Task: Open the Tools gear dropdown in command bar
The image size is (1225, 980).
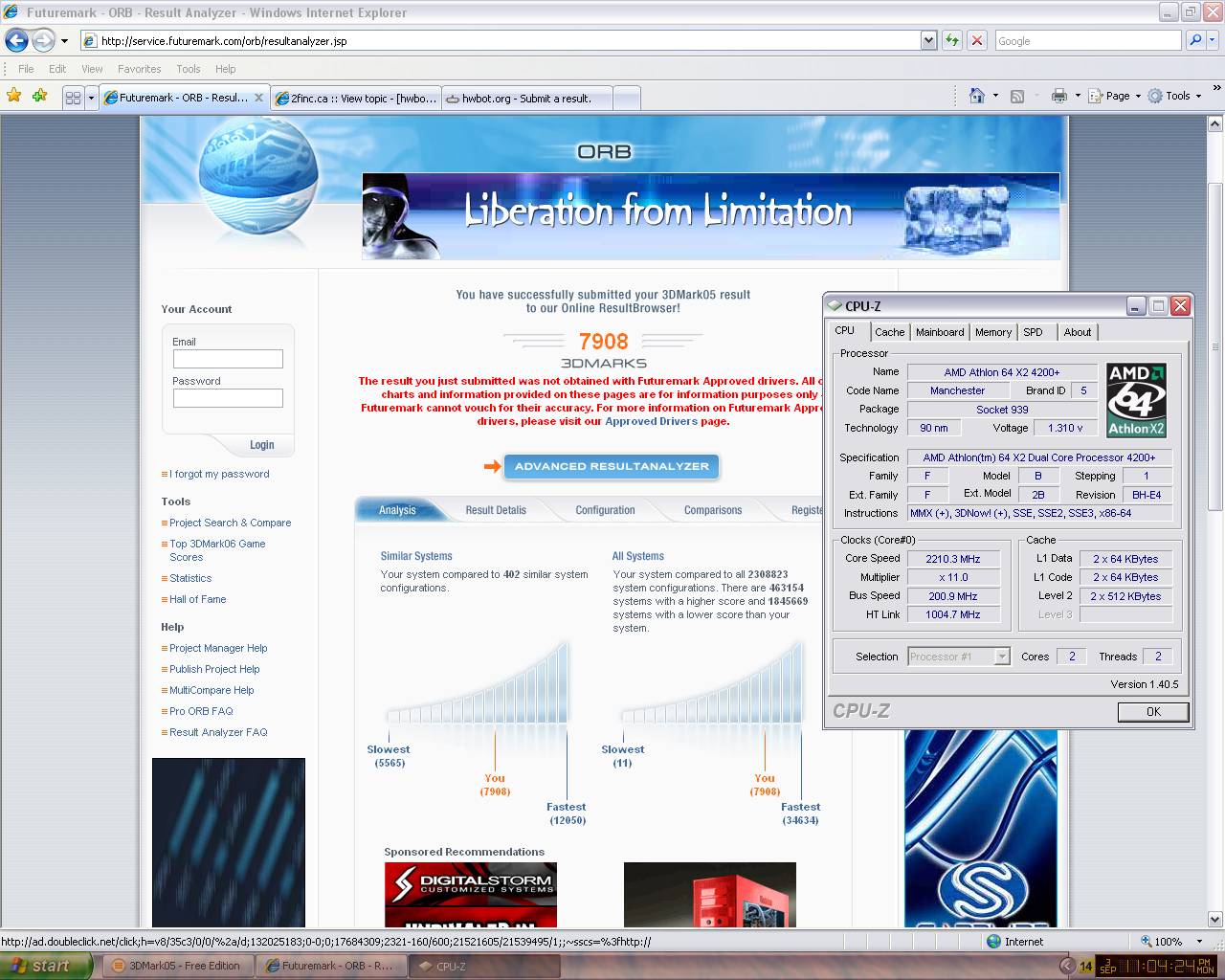Action: [1174, 96]
